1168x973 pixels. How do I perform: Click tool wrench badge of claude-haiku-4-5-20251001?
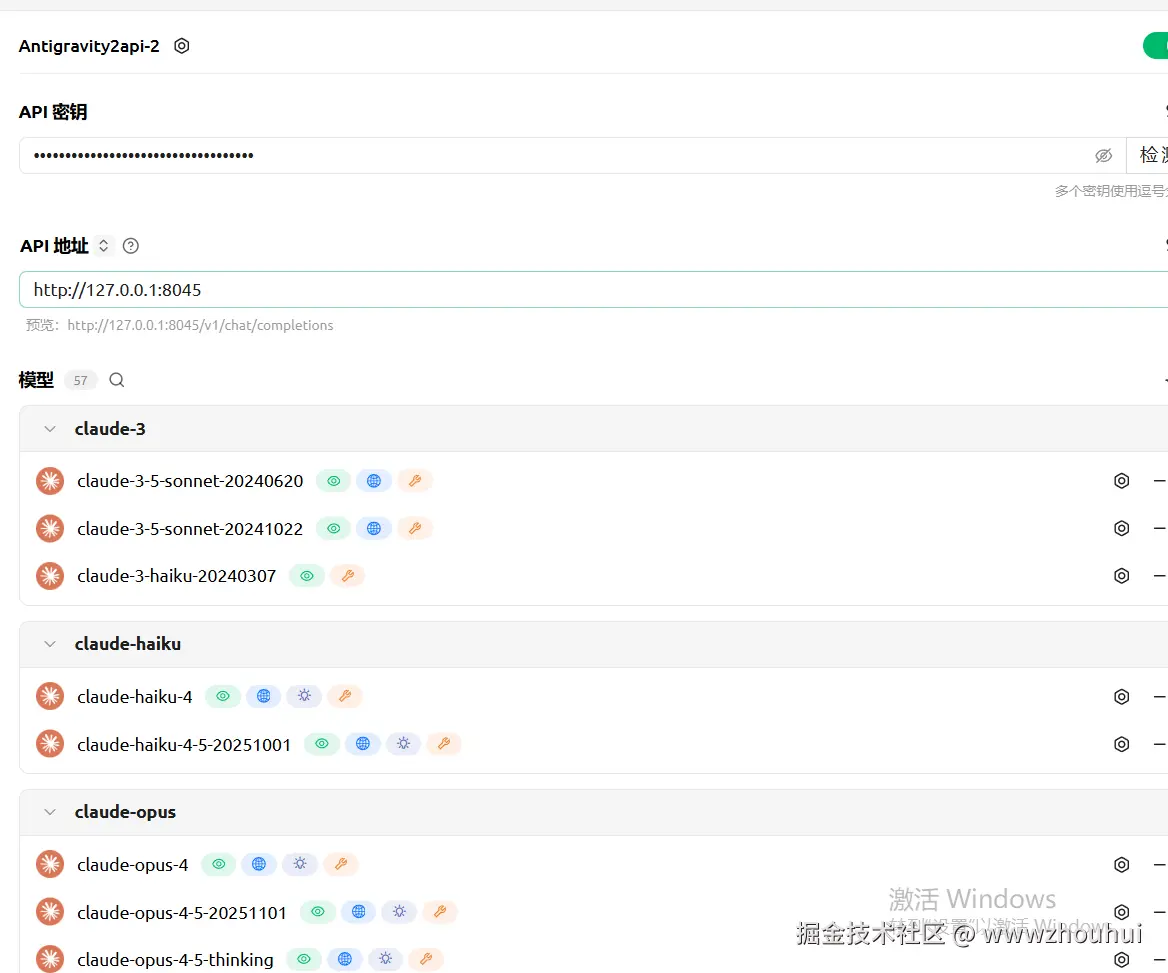[444, 744]
